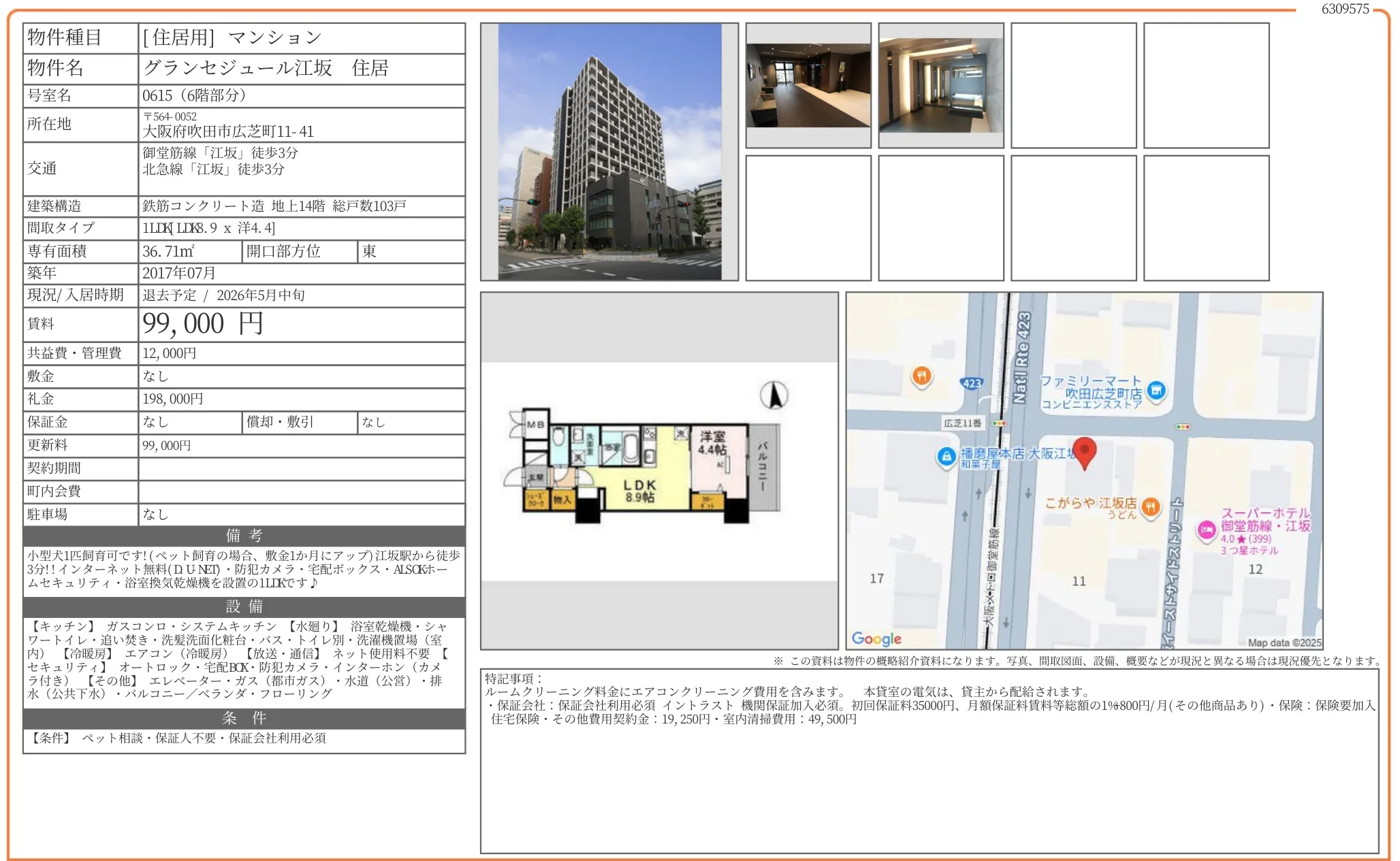Click the blue Harimaya shop bag icon
The height and width of the screenshot is (861, 1400).
(946, 457)
